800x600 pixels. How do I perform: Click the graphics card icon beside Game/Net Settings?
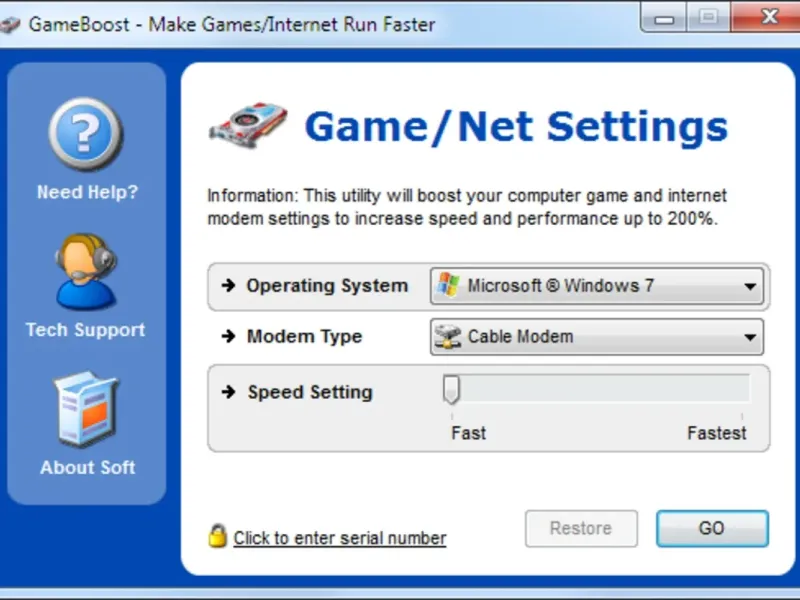coord(248,126)
